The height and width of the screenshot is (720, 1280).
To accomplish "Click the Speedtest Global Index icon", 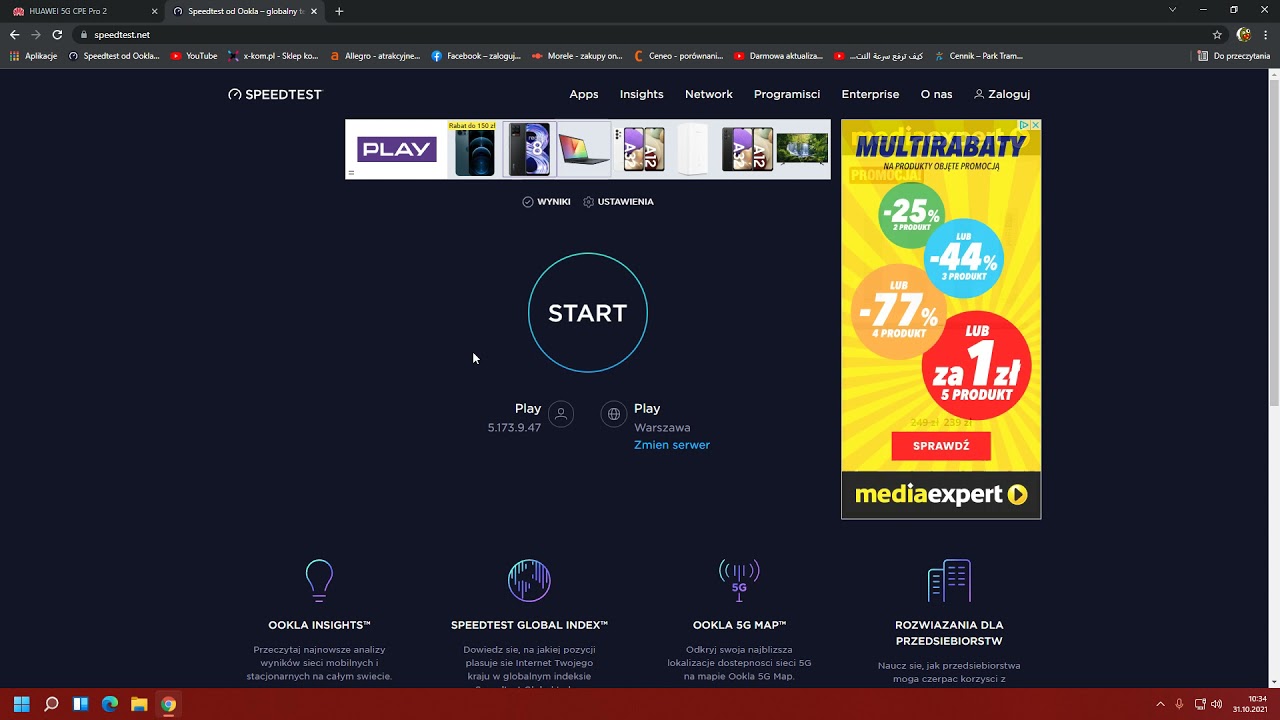I will pyautogui.click(x=529, y=580).
